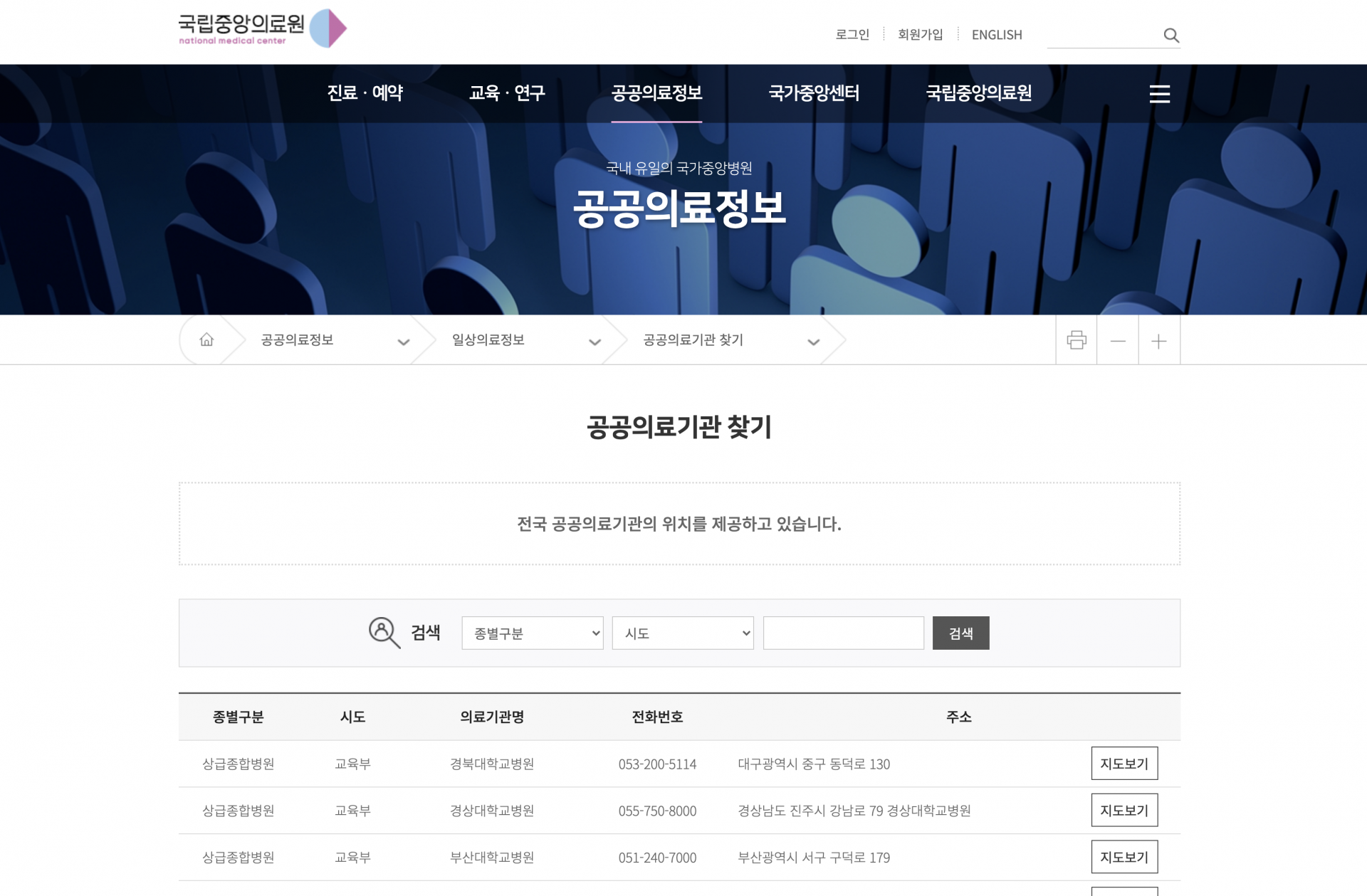Viewport: 1367px width, 896px height.
Task: Open the 종별구분 dropdown
Action: [533, 633]
